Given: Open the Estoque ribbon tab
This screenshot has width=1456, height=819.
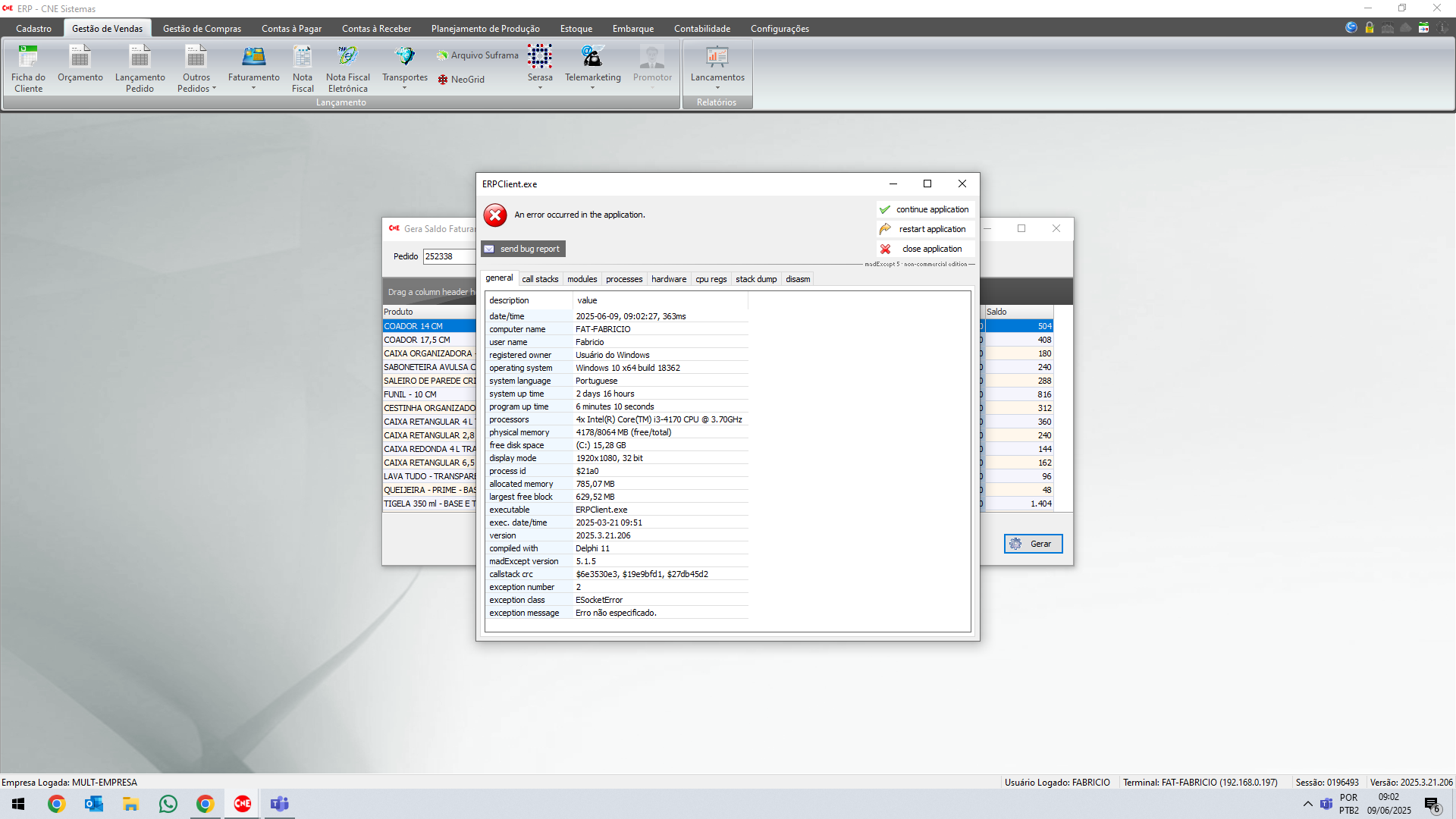Looking at the screenshot, I should pos(576,29).
